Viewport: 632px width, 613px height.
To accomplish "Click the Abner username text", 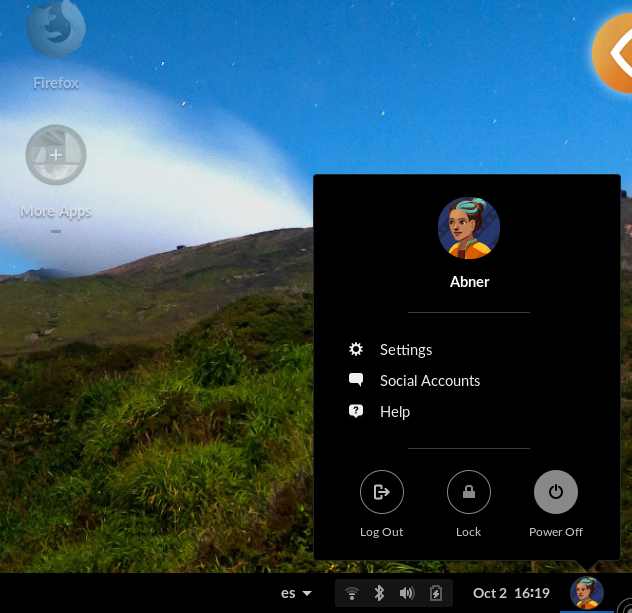I will pyautogui.click(x=469, y=282).
